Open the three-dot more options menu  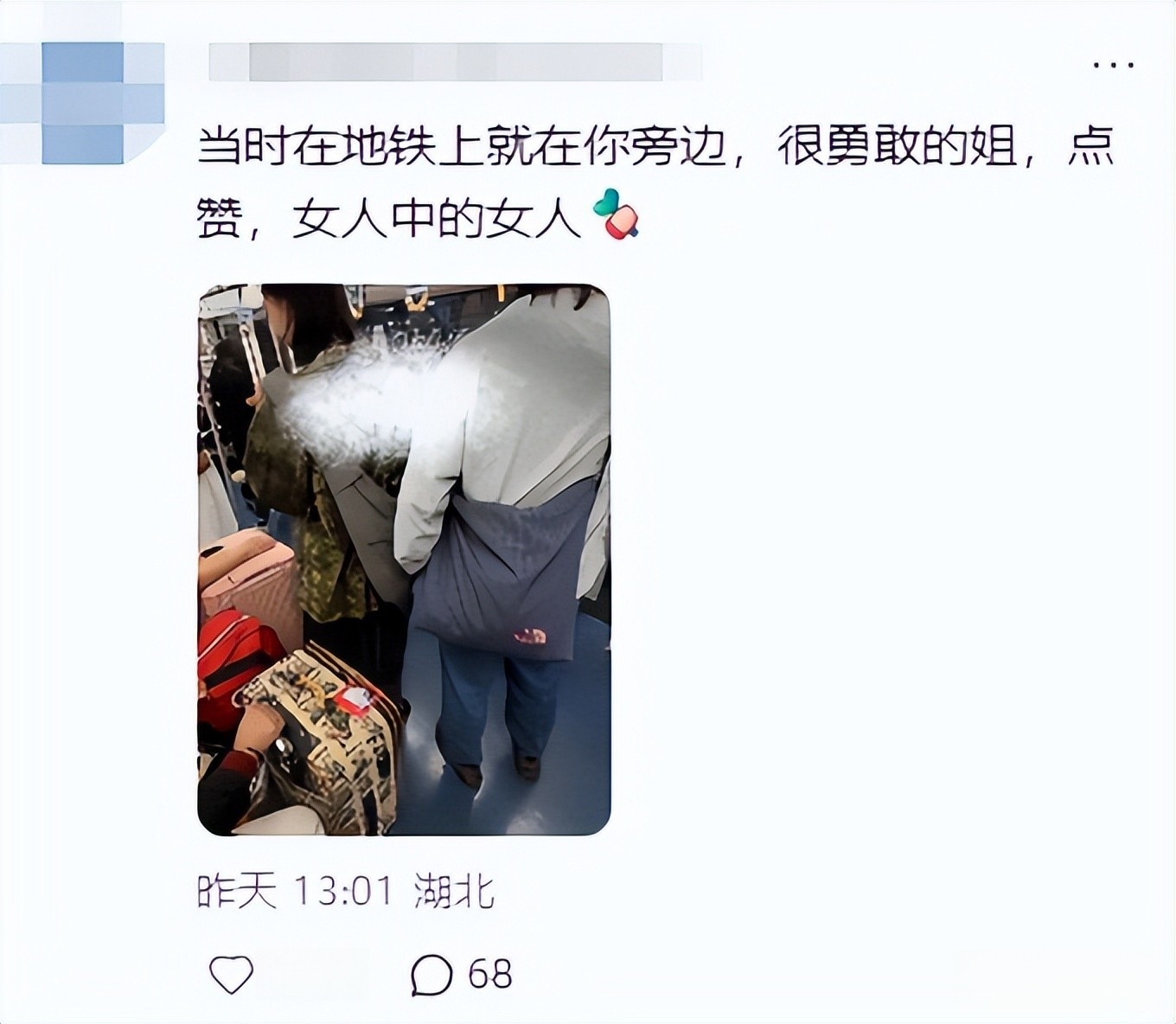coord(1113,66)
